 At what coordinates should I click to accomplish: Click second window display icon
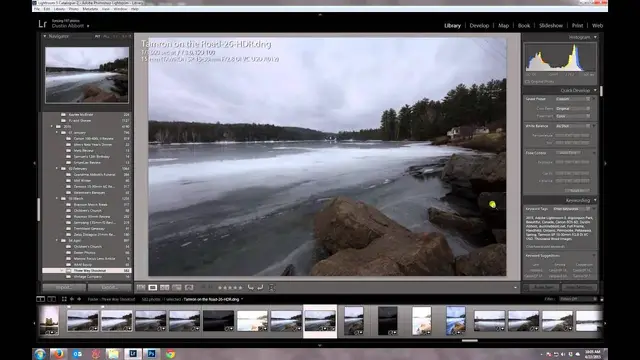pyautogui.click(x=51, y=299)
